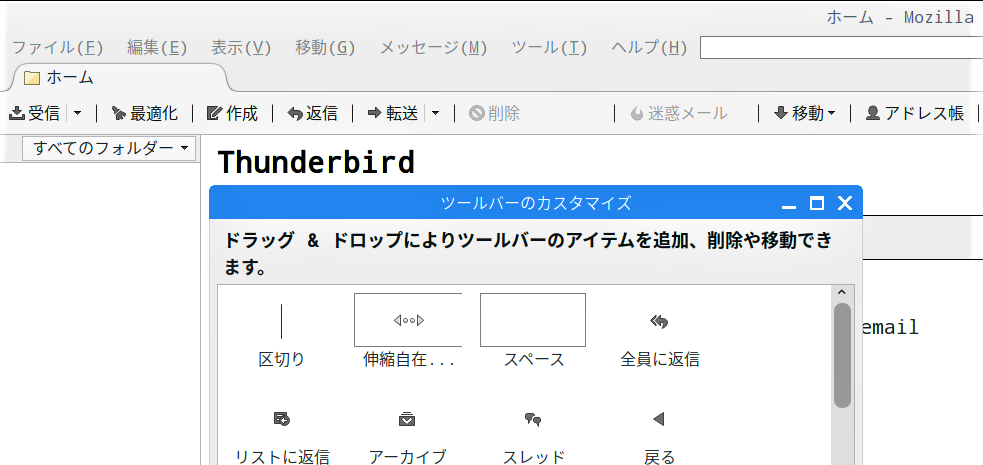Image resolution: width=983 pixels, height=465 pixels.
Task: Expand the 受信 dropdown arrow
Action: [x=77, y=113]
